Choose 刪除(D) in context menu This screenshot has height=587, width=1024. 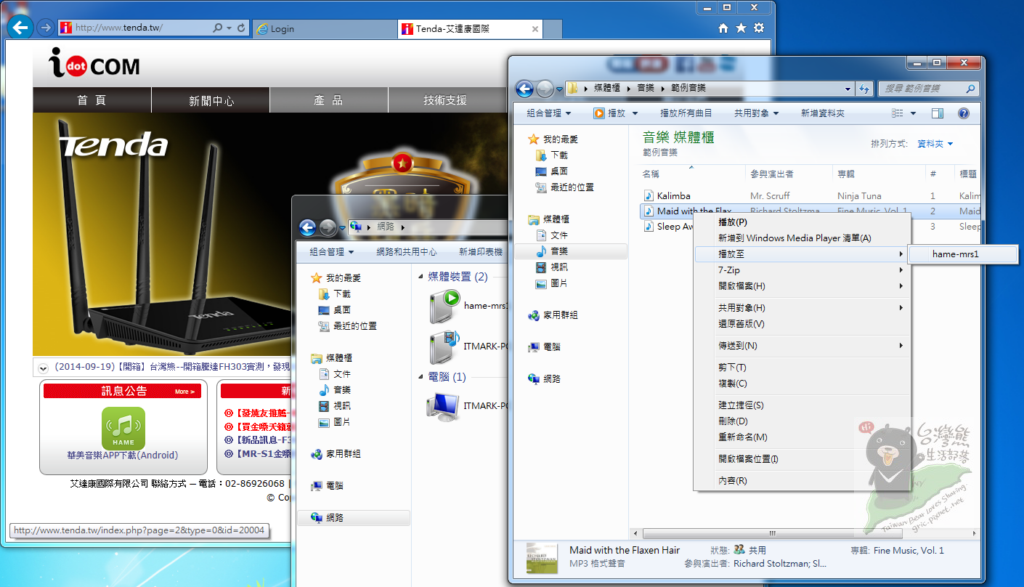(802, 421)
